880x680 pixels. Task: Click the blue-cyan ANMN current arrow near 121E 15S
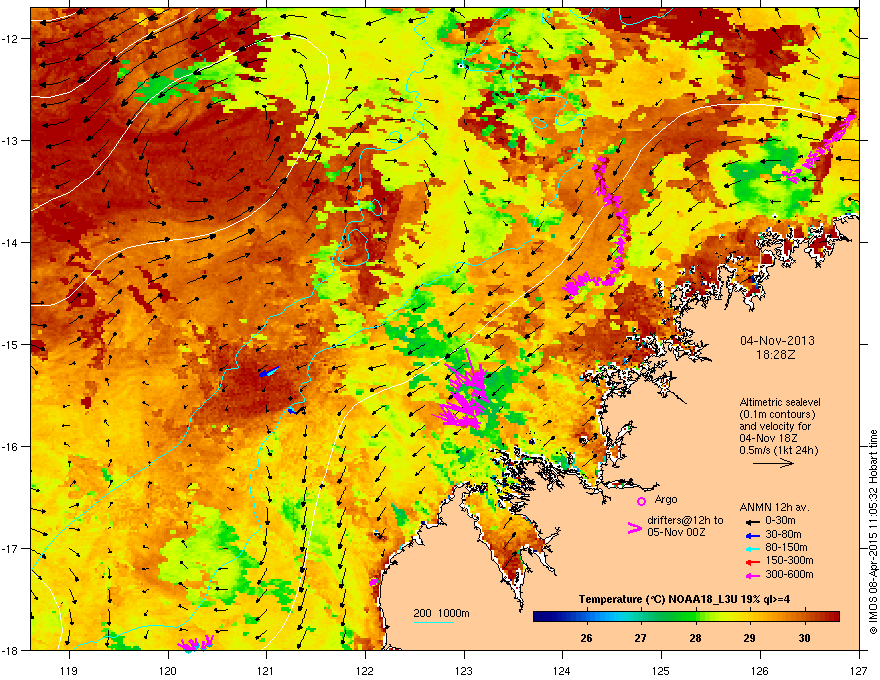coord(269,371)
